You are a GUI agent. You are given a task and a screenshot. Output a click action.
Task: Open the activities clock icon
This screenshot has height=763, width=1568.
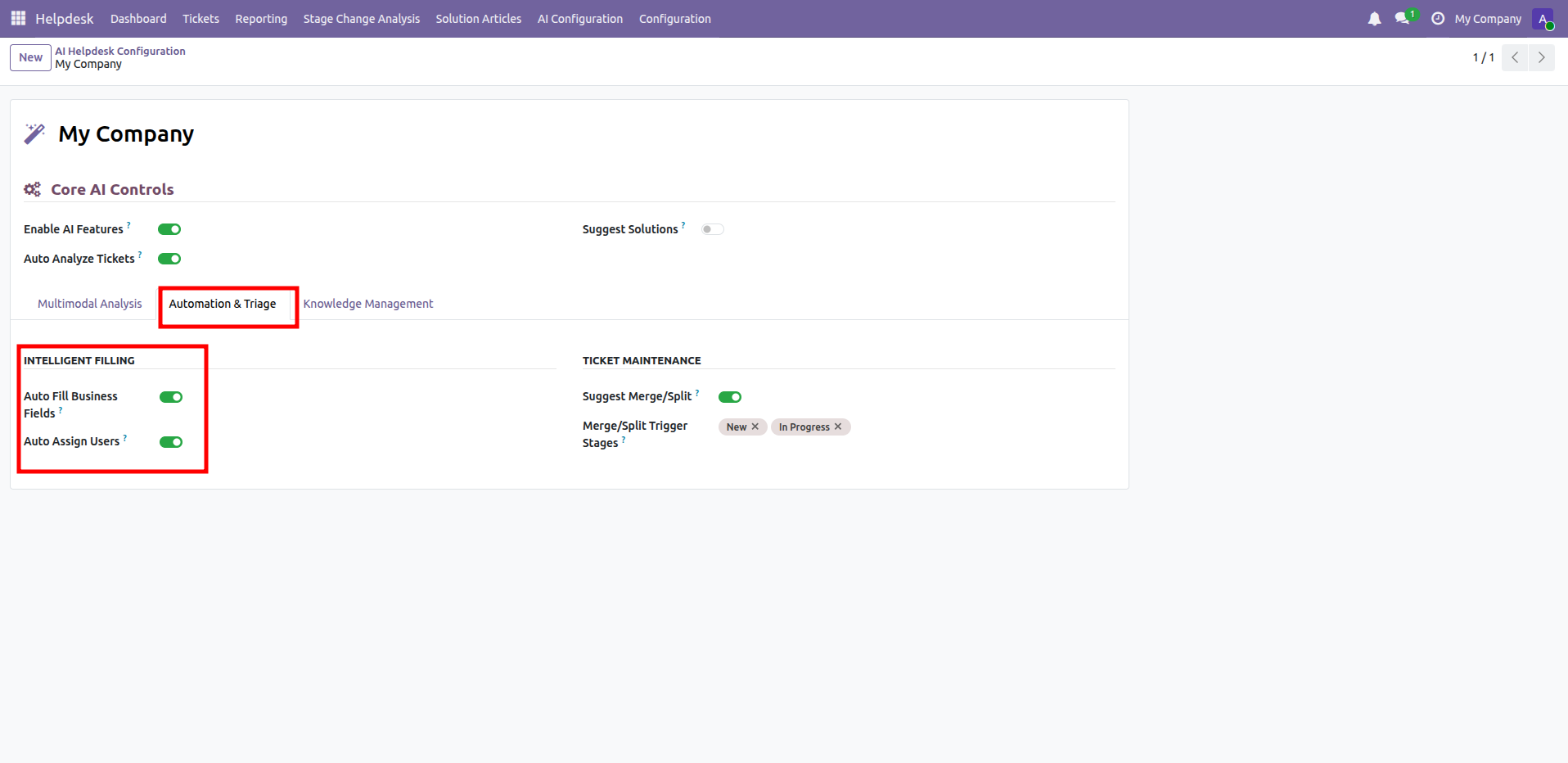1437,18
